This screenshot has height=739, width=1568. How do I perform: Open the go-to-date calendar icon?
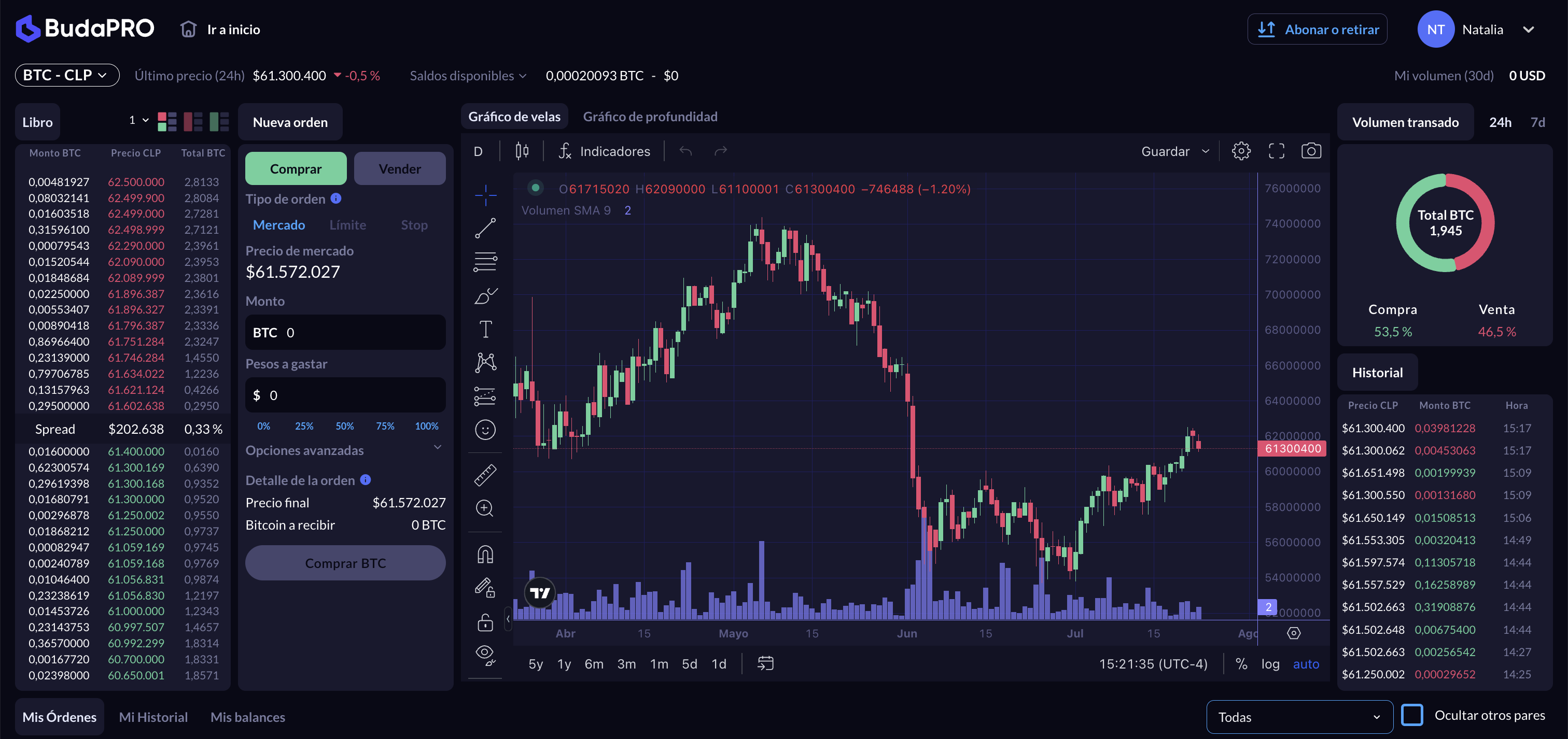[x=765, y=663]
